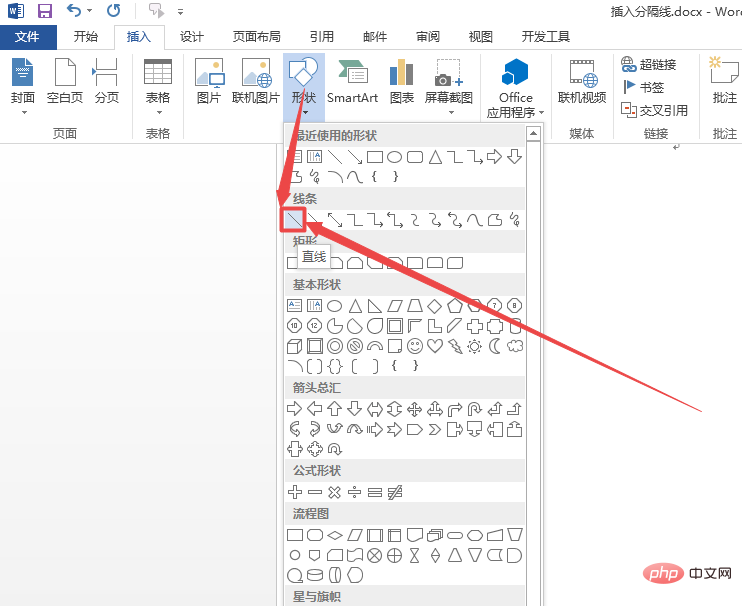Click the Save icon in quick access toolbar
The width and height of the screenshot is (742, 606).
[x=44, y=12]
